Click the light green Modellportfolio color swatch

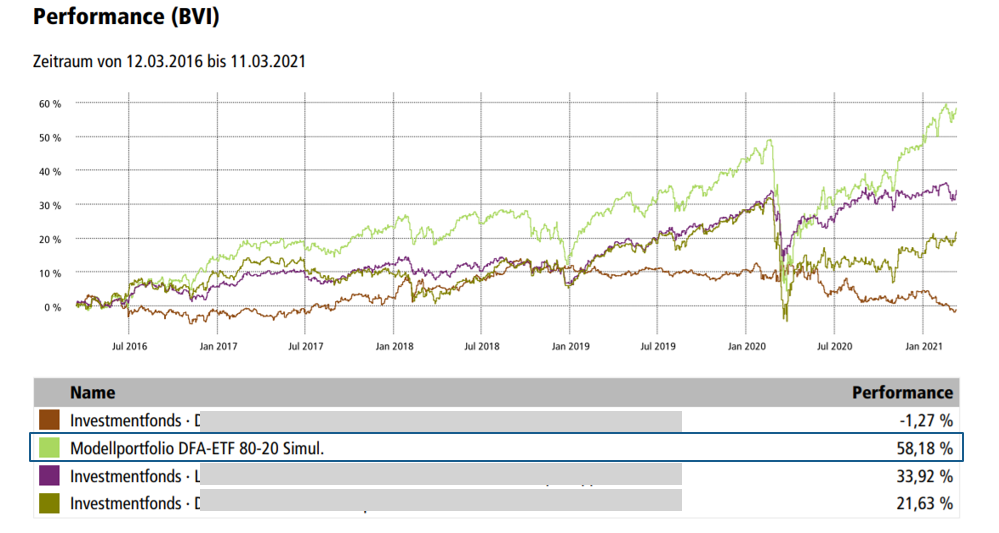(x=50, y=448)
